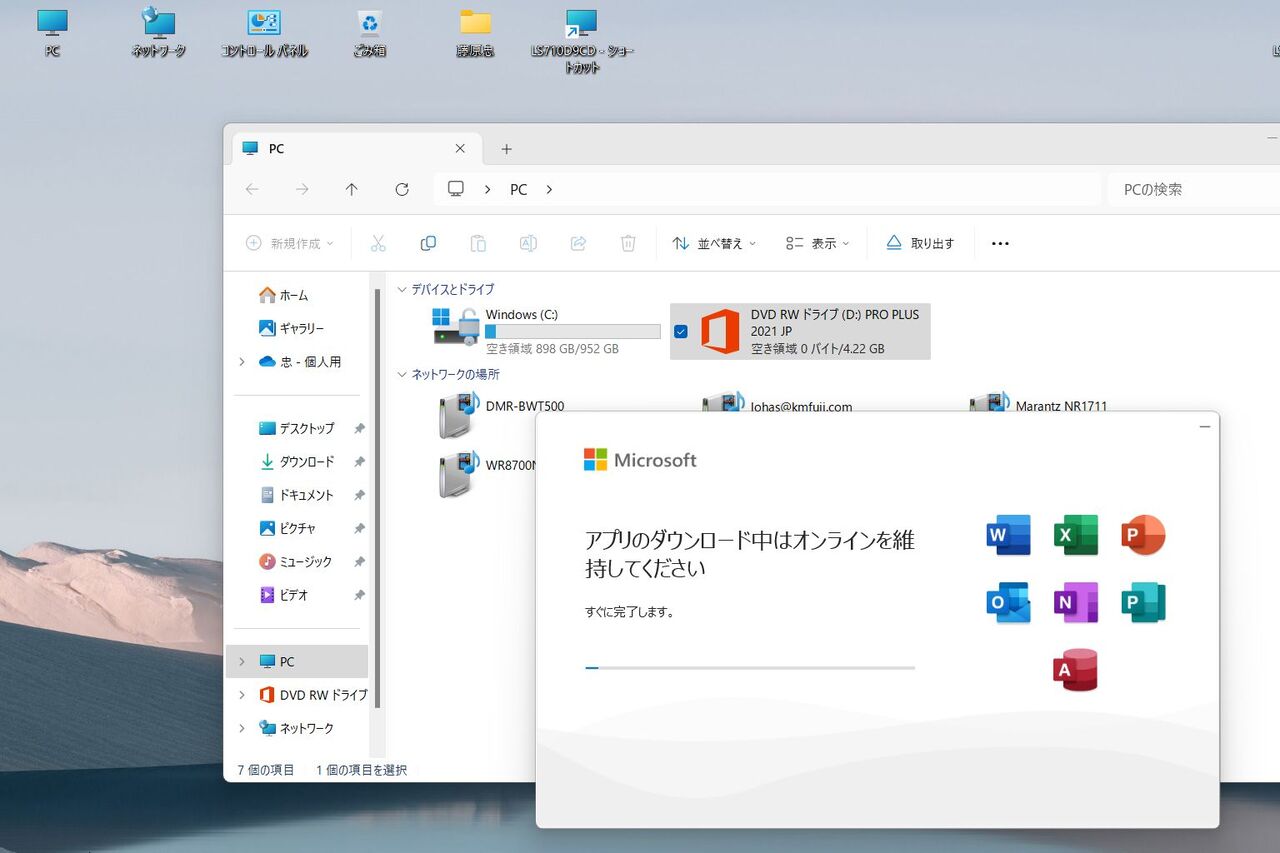Click the PowerPoint icon in Office installer

point(1144,535)
